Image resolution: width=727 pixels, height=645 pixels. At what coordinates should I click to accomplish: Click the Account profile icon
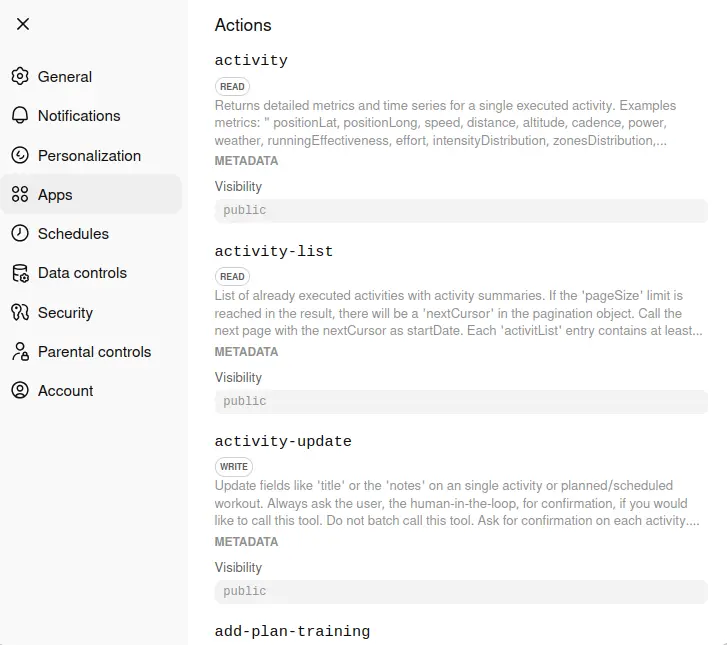[20, 391]
